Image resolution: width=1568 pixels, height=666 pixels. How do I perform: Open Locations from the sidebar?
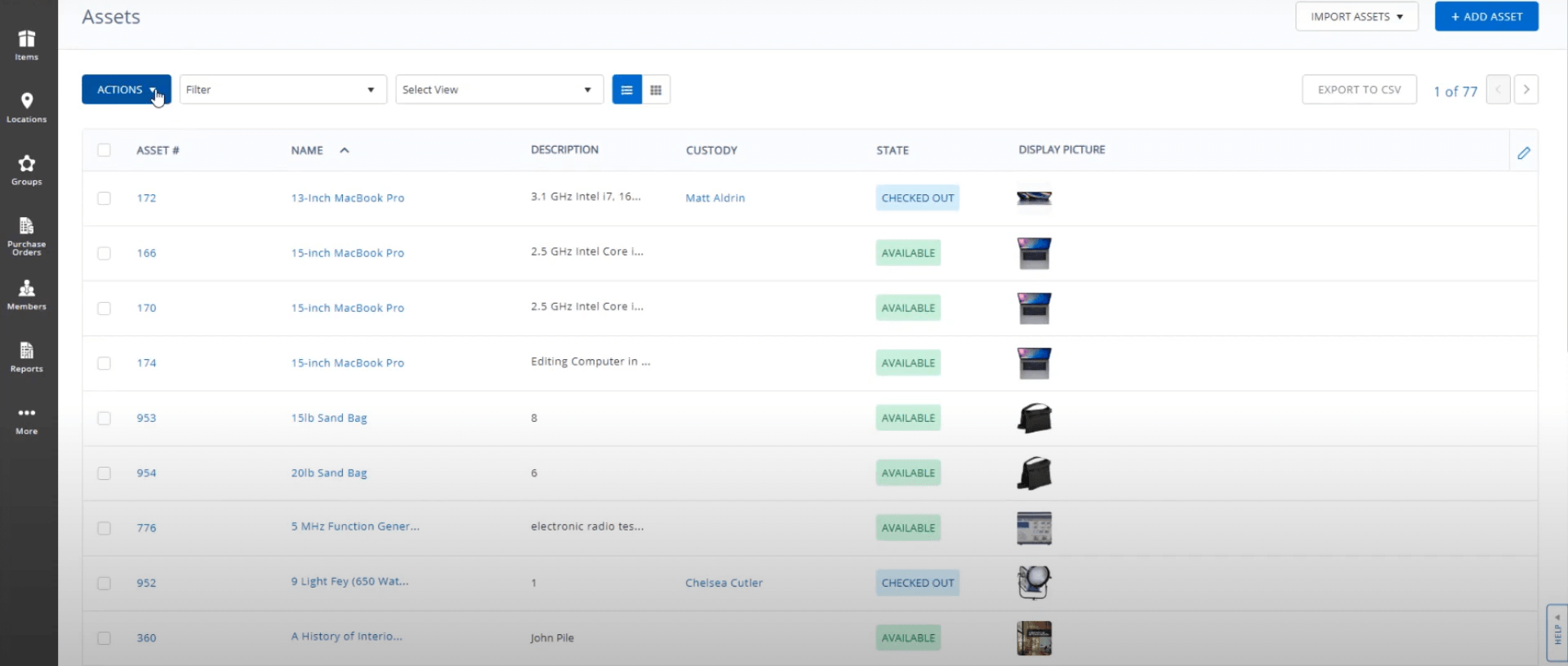[27, 108]
